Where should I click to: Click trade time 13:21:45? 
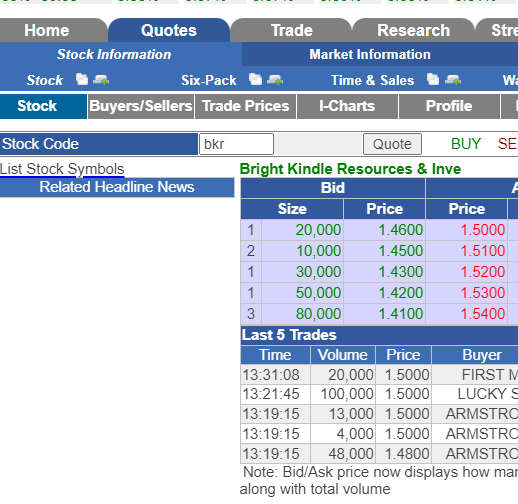(271, 394)
